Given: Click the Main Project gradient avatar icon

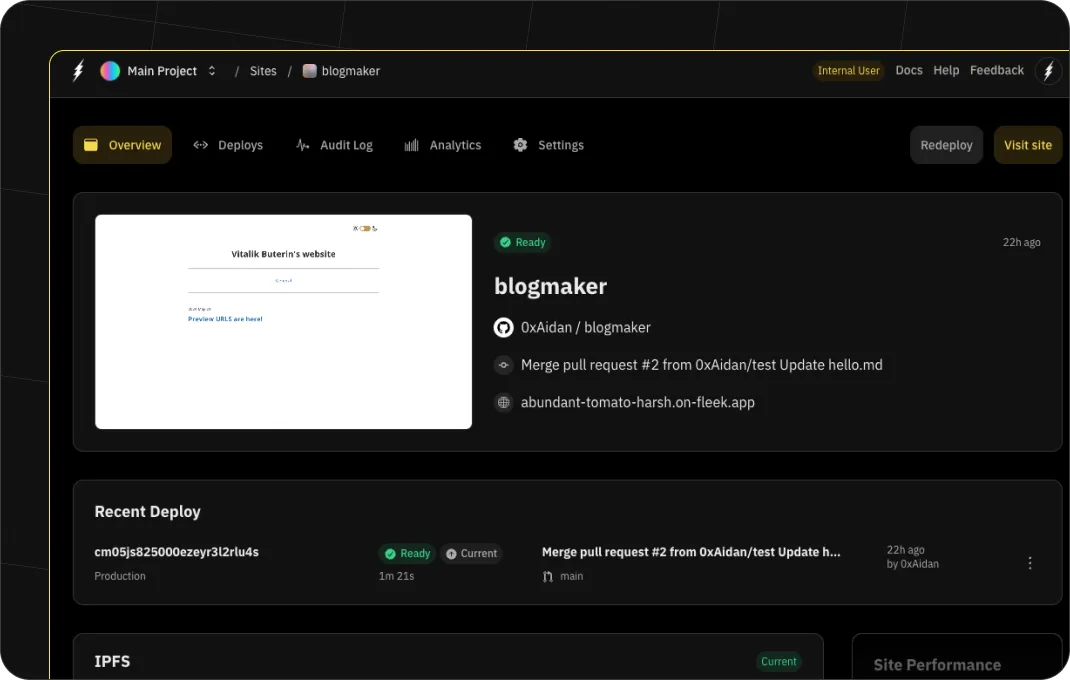Looking at the screenshot, I should pyautogui.click(x=110, y=71).
